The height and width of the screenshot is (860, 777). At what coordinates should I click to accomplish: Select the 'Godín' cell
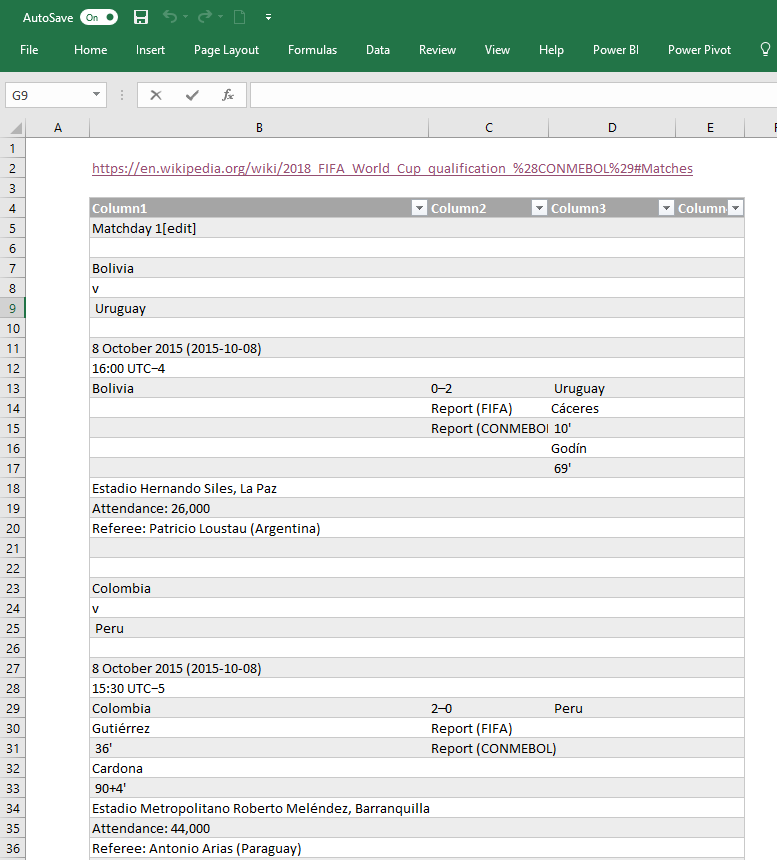pos(612,448)
